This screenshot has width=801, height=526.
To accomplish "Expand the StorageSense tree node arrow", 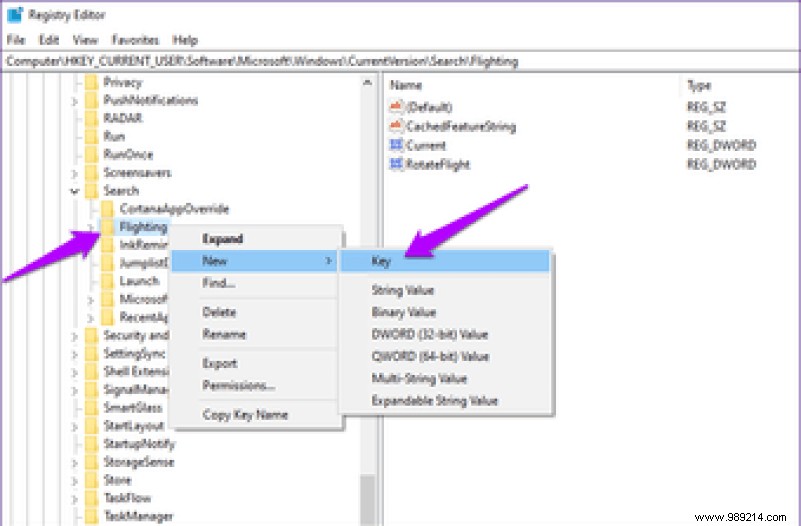I will click(75, 463).
